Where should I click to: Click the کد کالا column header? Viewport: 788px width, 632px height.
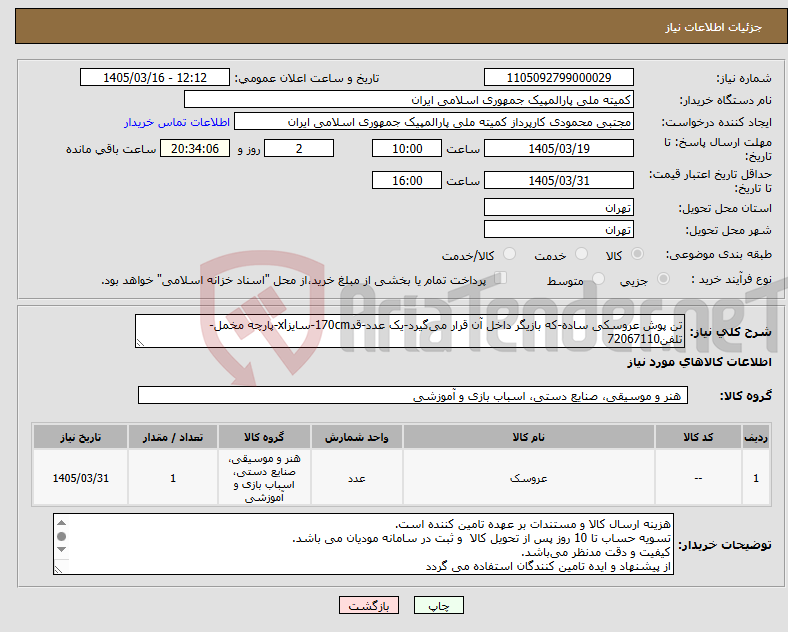(698, 438)
